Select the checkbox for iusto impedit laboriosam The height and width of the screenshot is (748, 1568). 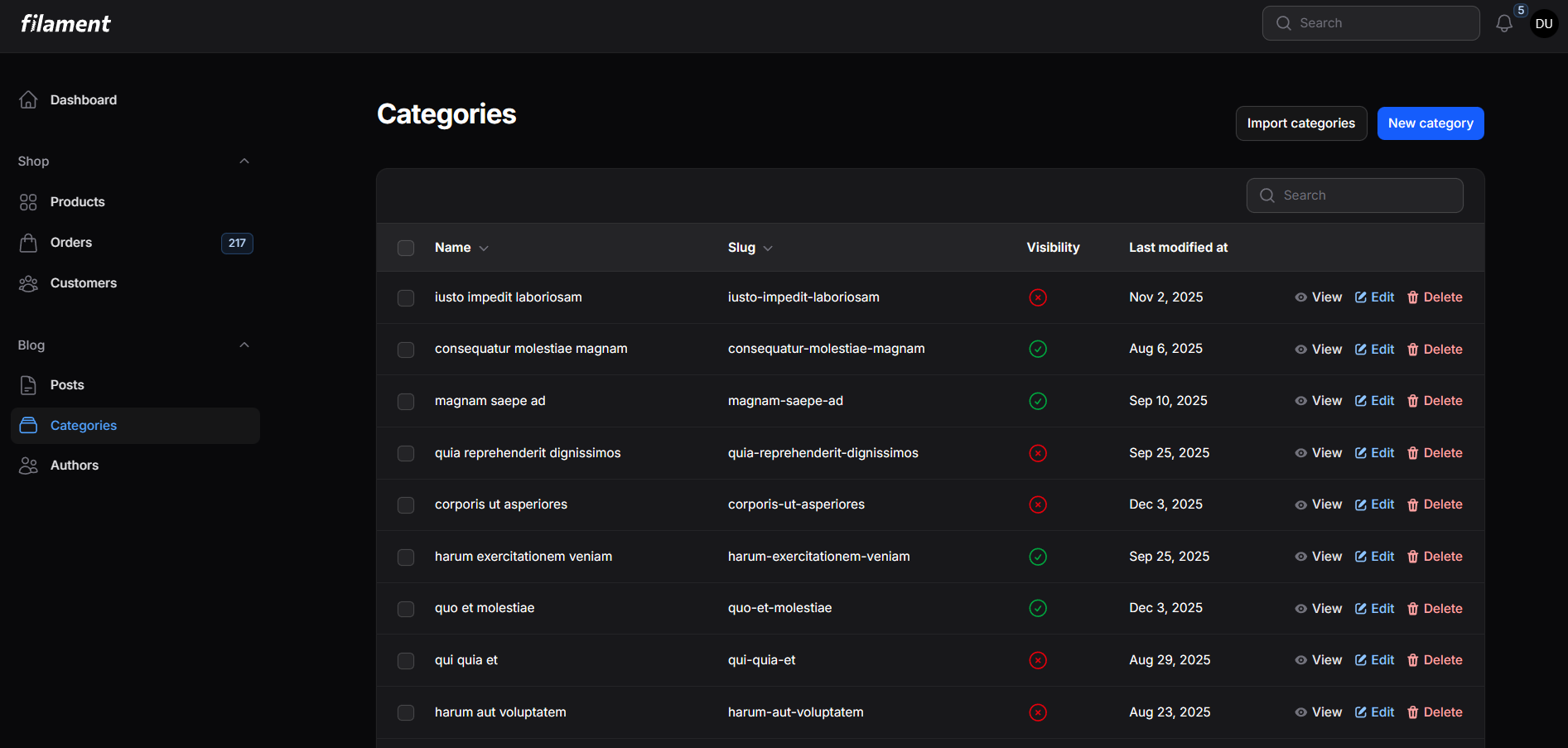pyautogui.click(x=406, y=298)
